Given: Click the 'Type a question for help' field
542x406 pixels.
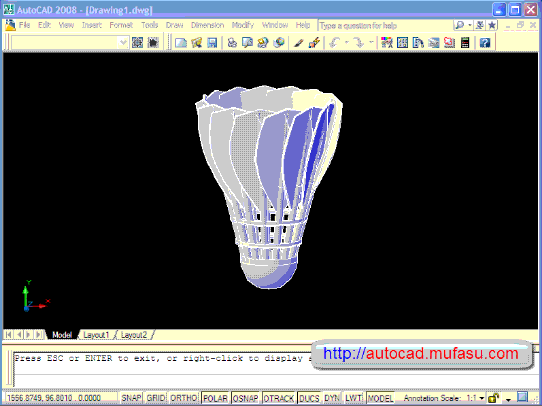Looking at the screenshot, I should click(385, 26).
